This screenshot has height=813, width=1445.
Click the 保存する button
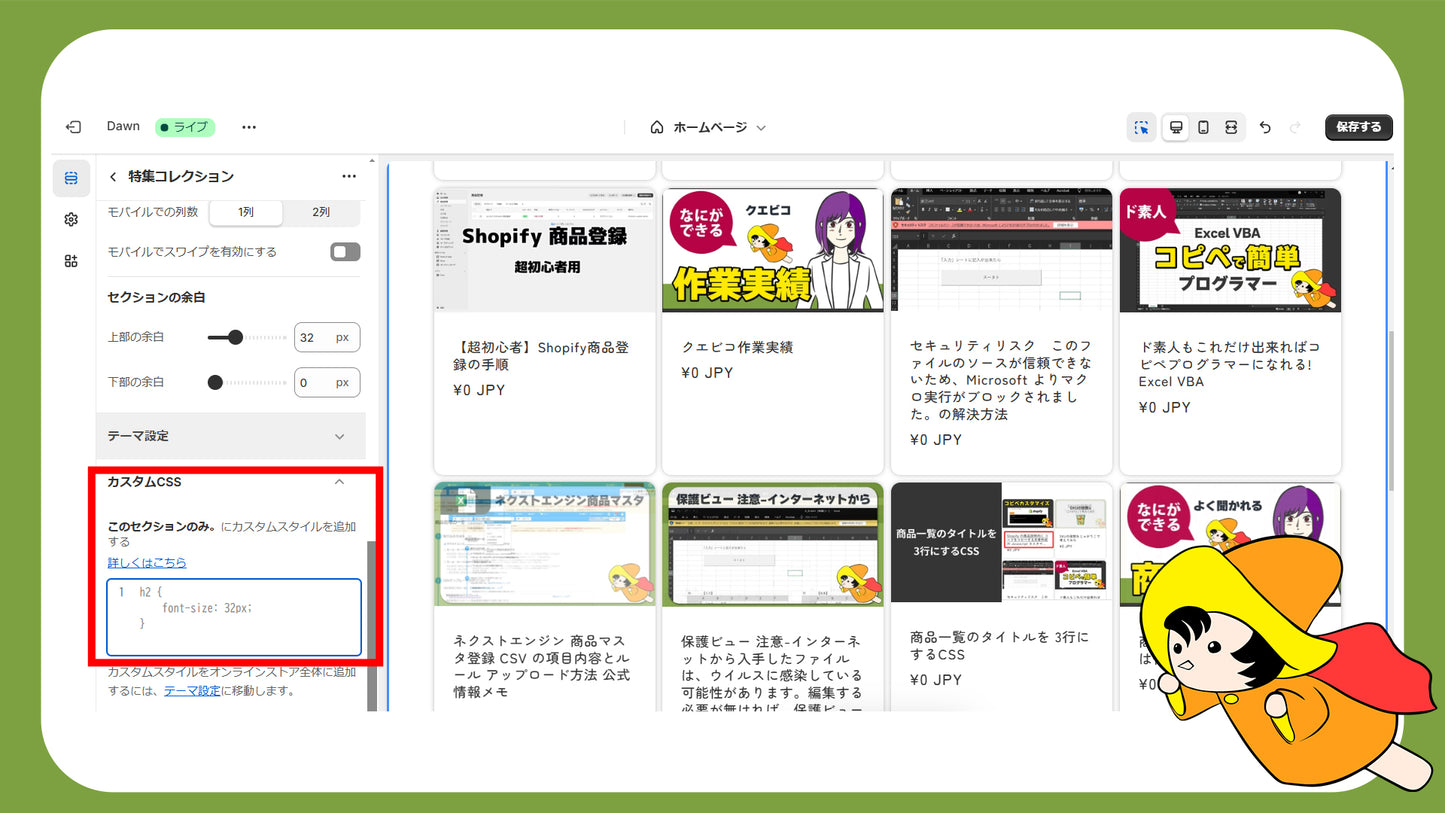[1359, 127]
